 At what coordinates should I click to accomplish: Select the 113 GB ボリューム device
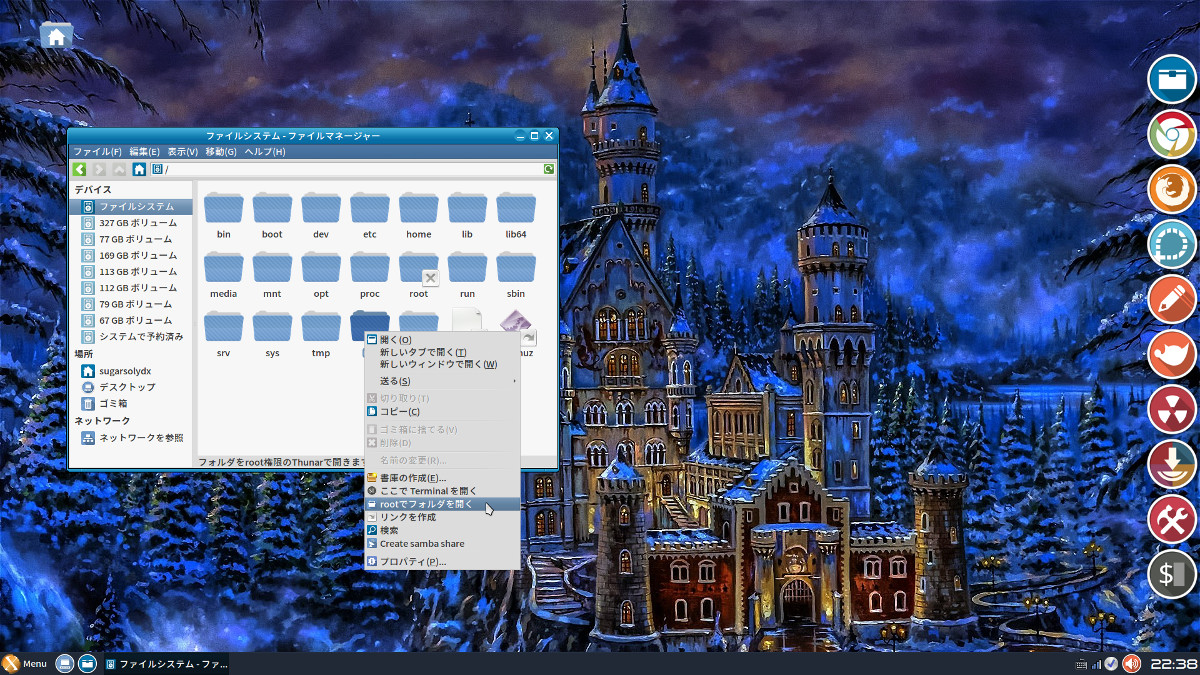pyautogui.click(x=128, y=271)
